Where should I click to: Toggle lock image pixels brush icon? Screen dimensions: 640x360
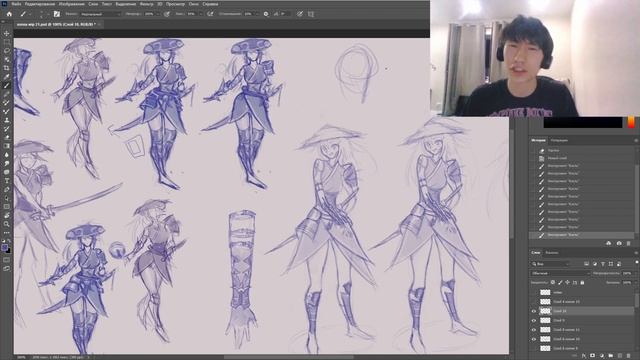[x=560, y=282]
